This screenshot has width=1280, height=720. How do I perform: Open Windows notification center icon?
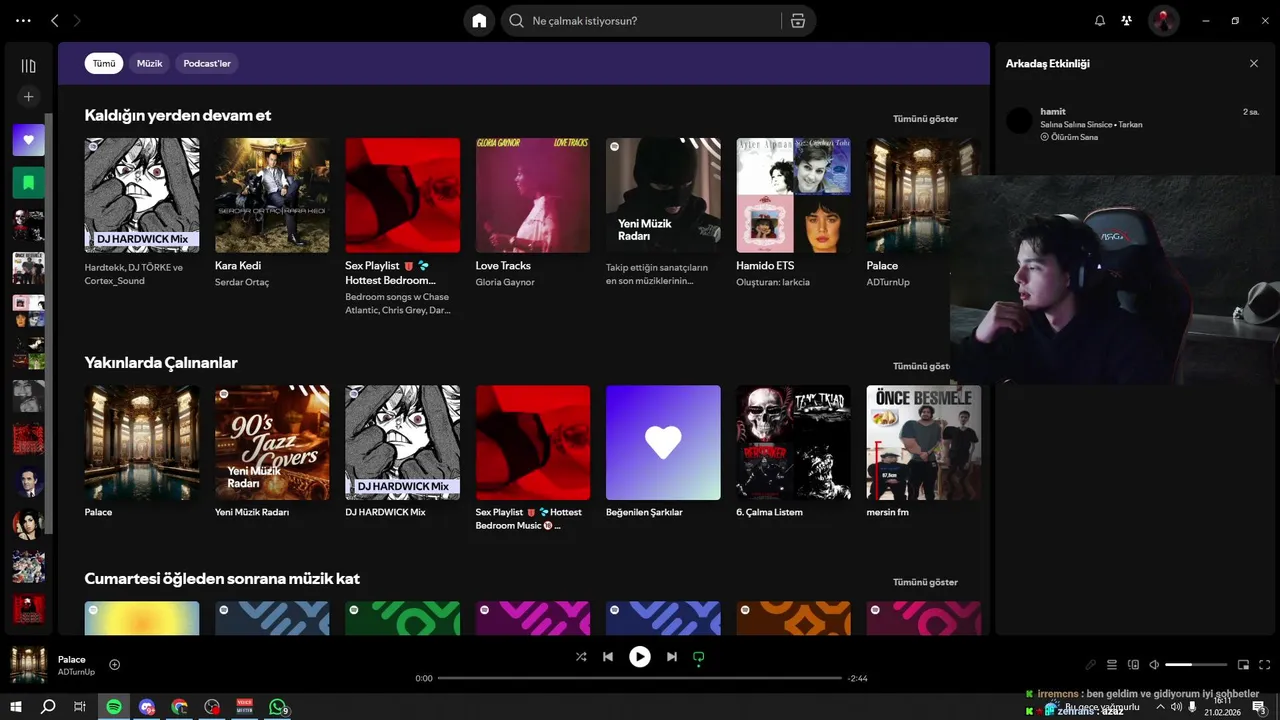pos(1260,707)
